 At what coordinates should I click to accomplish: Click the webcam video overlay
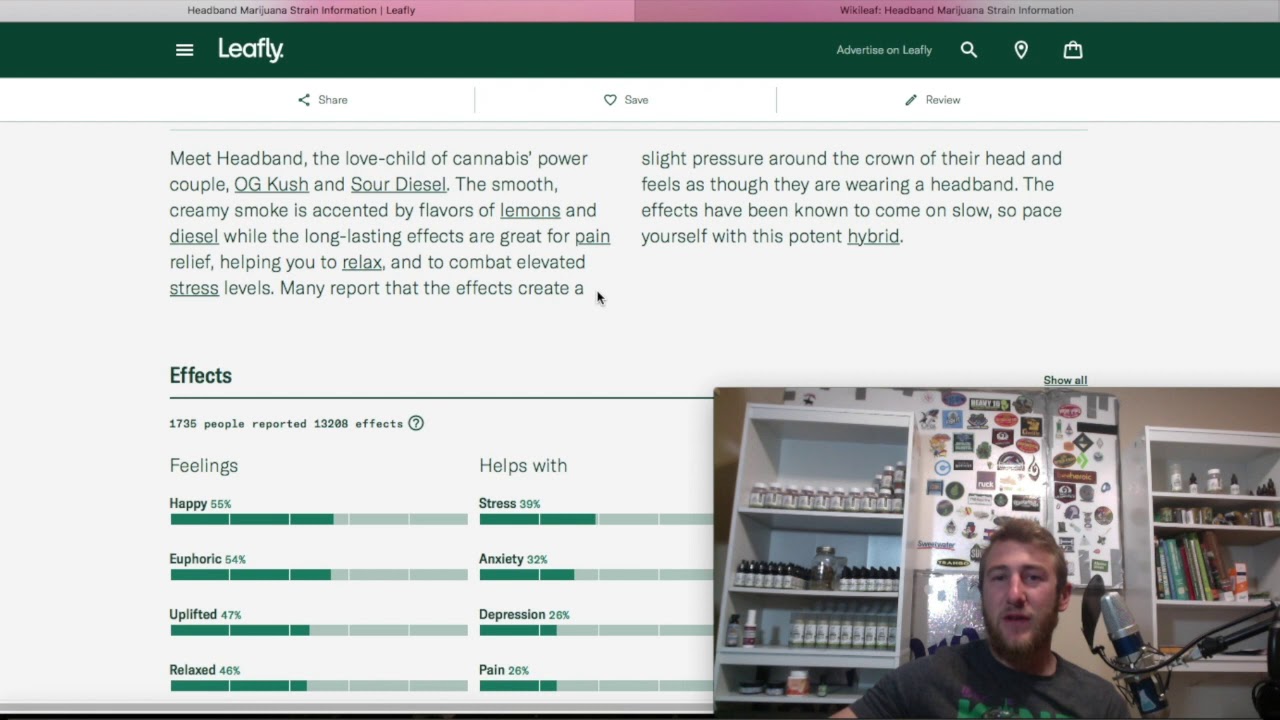tap(997, 552)
